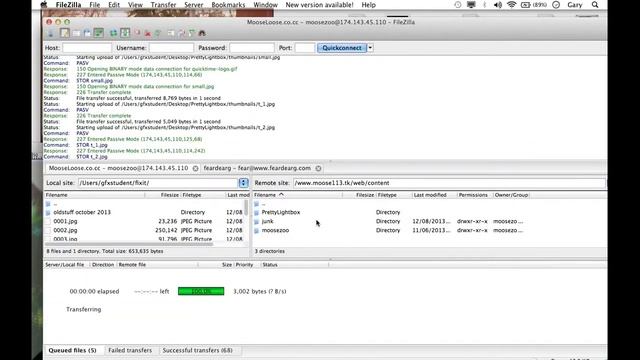The width and height of the screenshot is (640, 360).
Task: Sort local list by Filesize column
Action: click(x=162, y=195)
